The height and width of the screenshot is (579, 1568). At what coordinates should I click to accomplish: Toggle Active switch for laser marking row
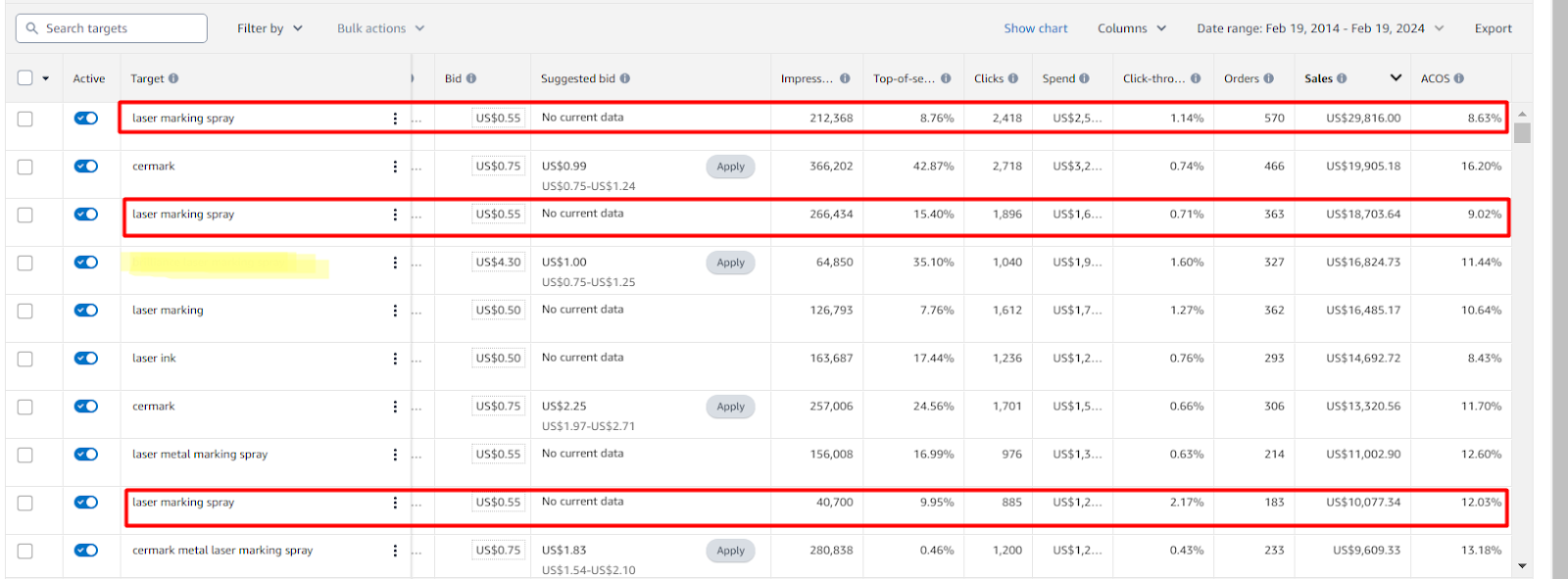click(x=86, y=310)
